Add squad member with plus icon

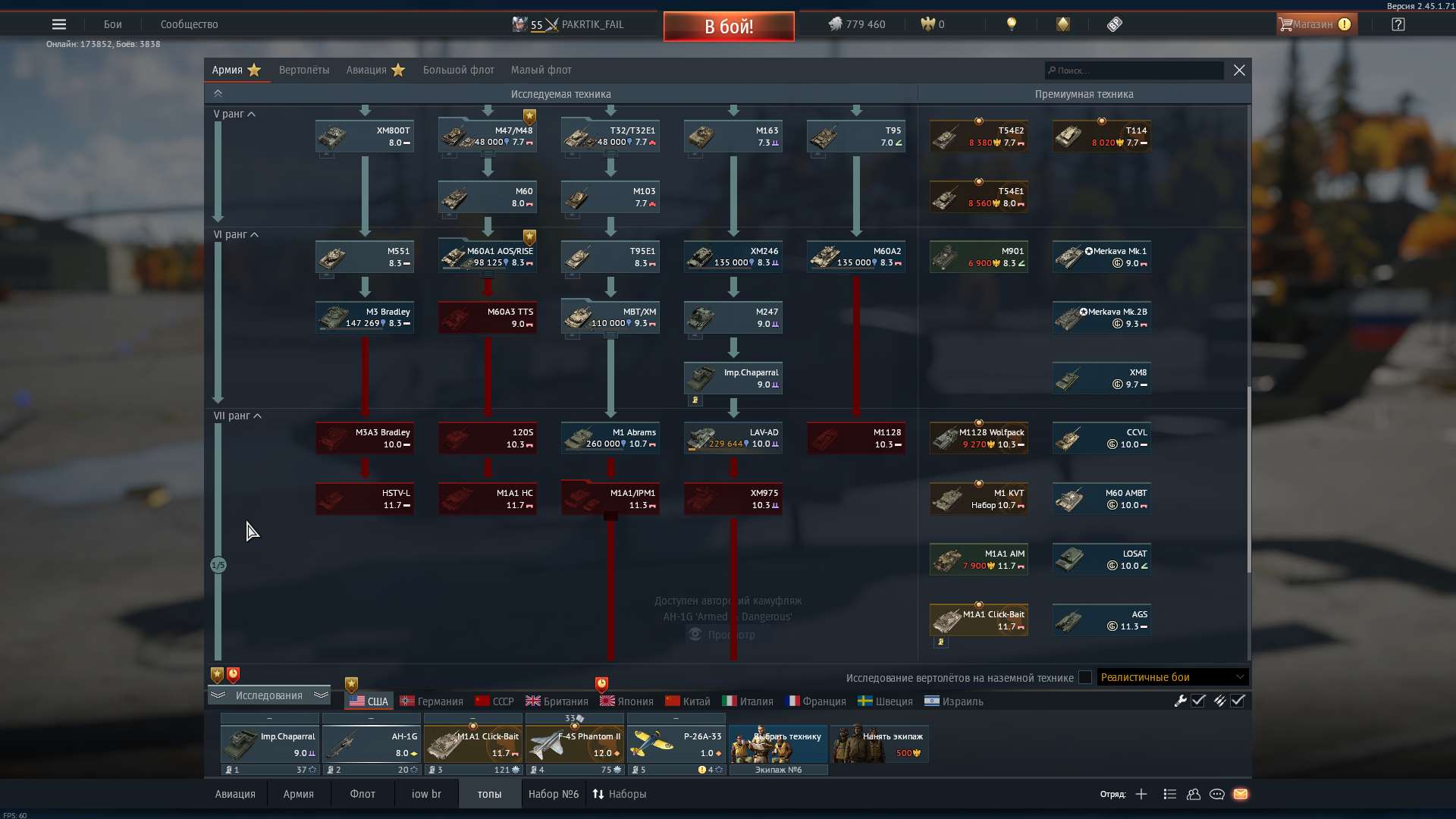[1141, 794]
